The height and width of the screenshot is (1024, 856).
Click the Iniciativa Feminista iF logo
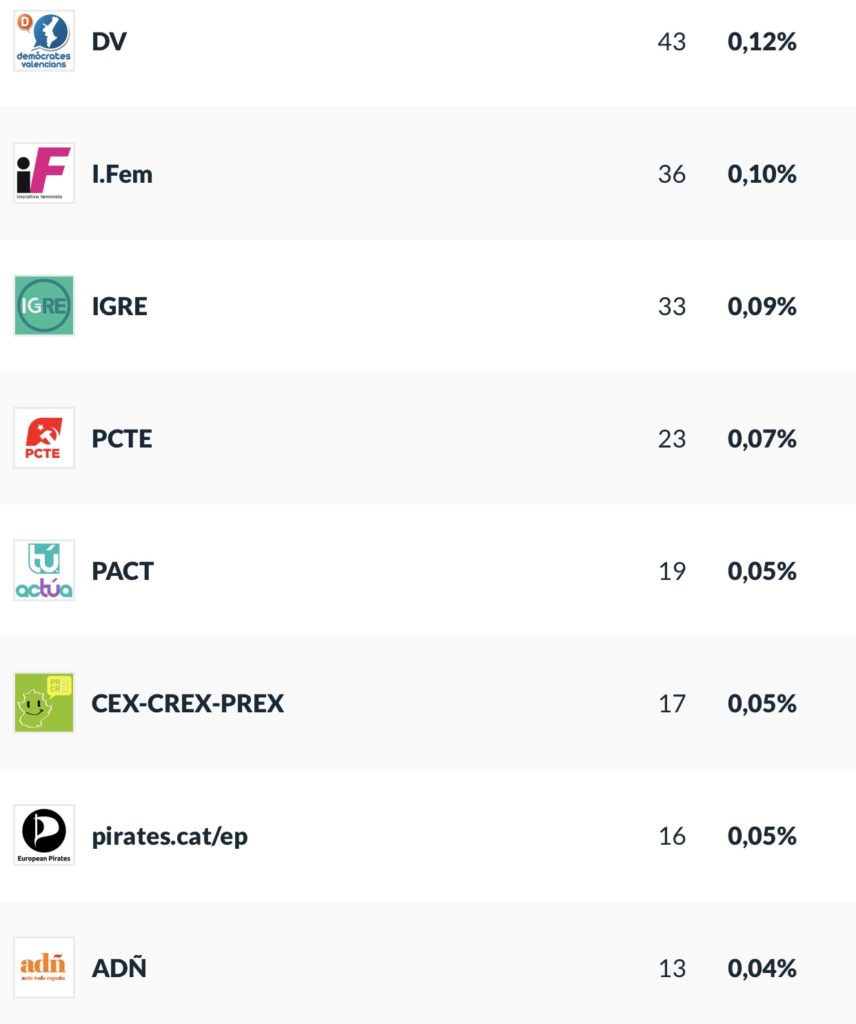pos(44,173)
